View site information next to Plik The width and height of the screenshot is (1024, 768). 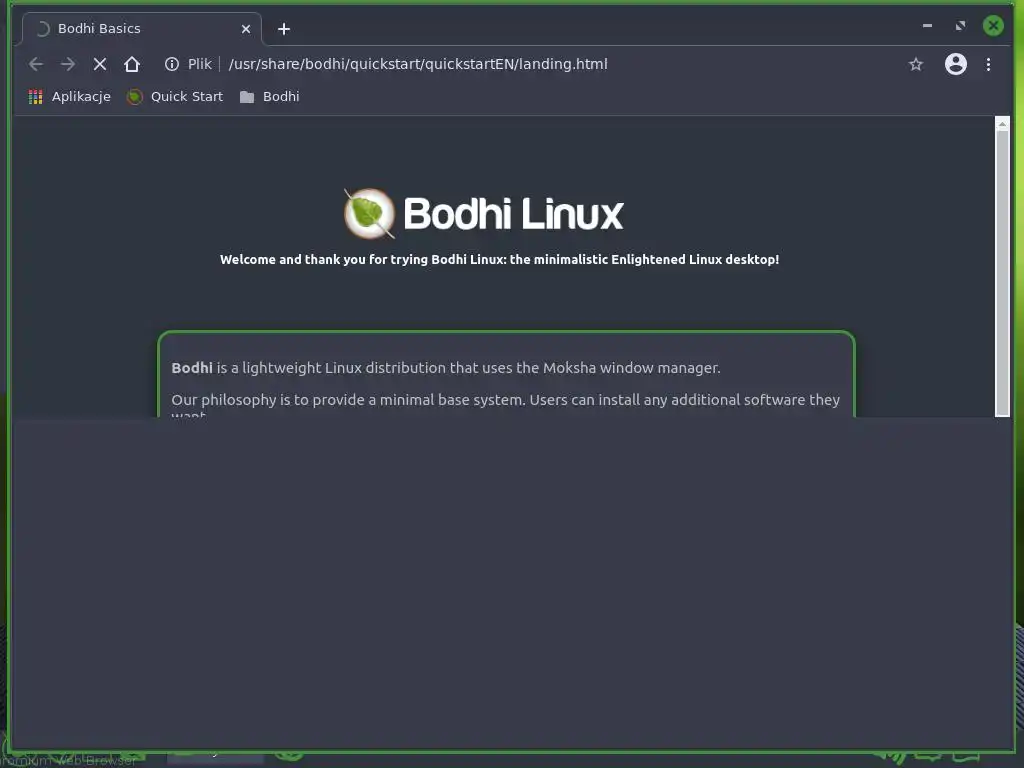(172, 64)
